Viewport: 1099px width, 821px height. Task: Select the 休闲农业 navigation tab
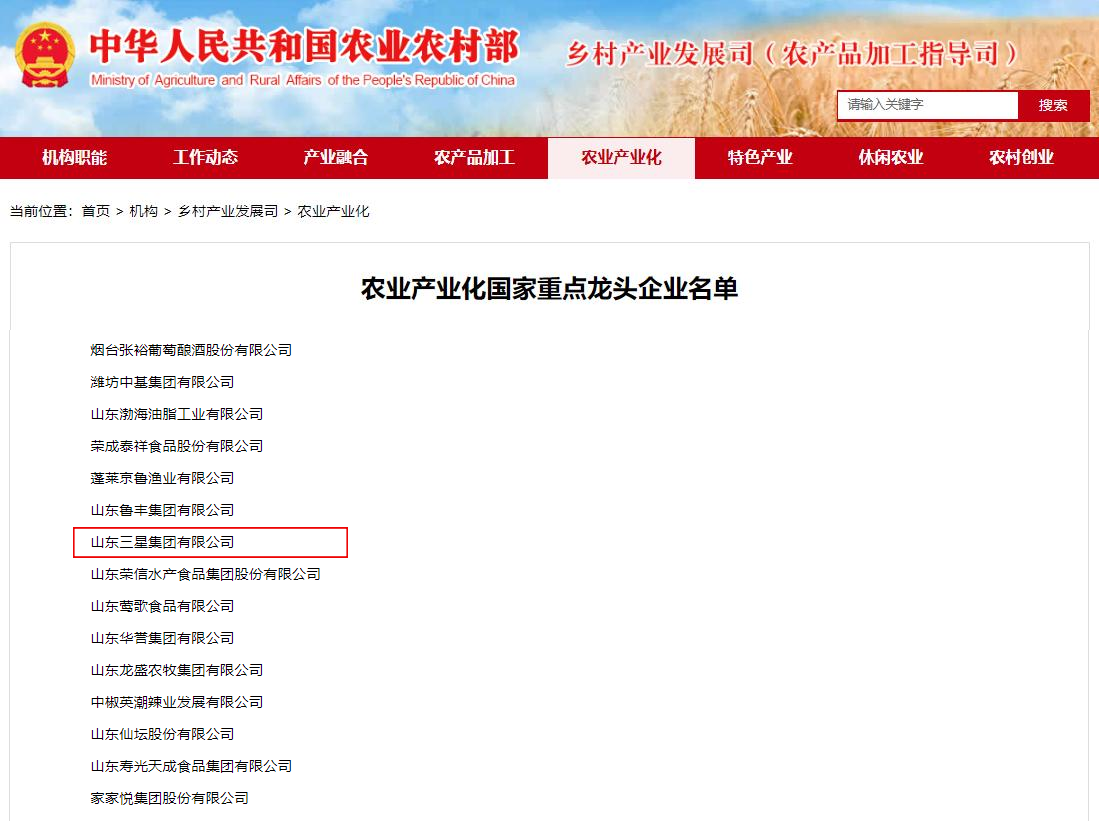pyautogui.click(x=890, y=158)
